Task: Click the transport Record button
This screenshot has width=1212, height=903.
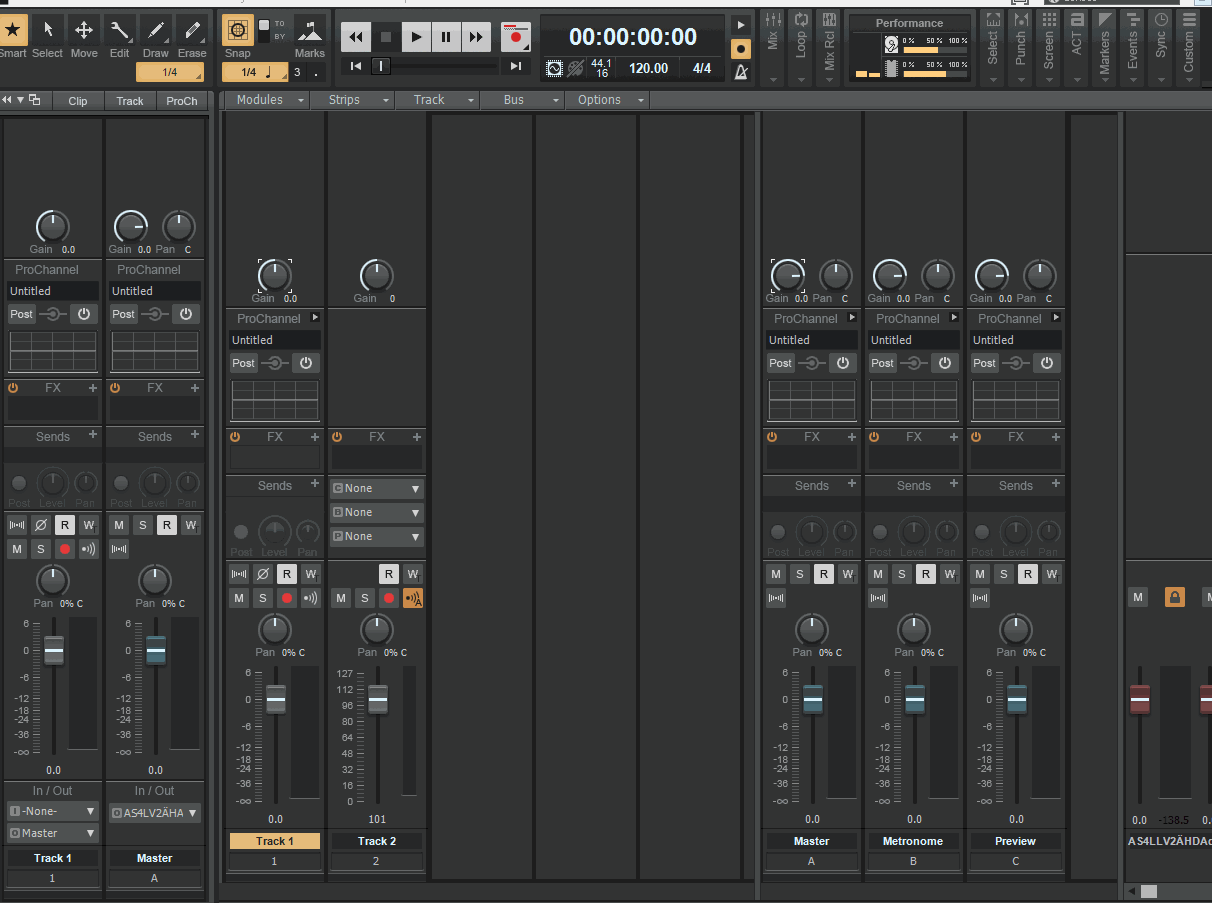Action: [x=517, y=37]
